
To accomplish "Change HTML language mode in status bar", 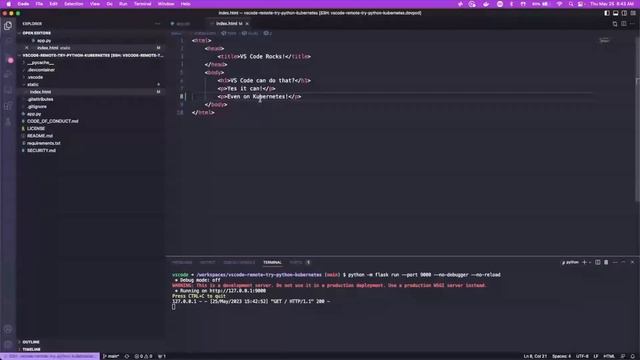I will 609,356.
